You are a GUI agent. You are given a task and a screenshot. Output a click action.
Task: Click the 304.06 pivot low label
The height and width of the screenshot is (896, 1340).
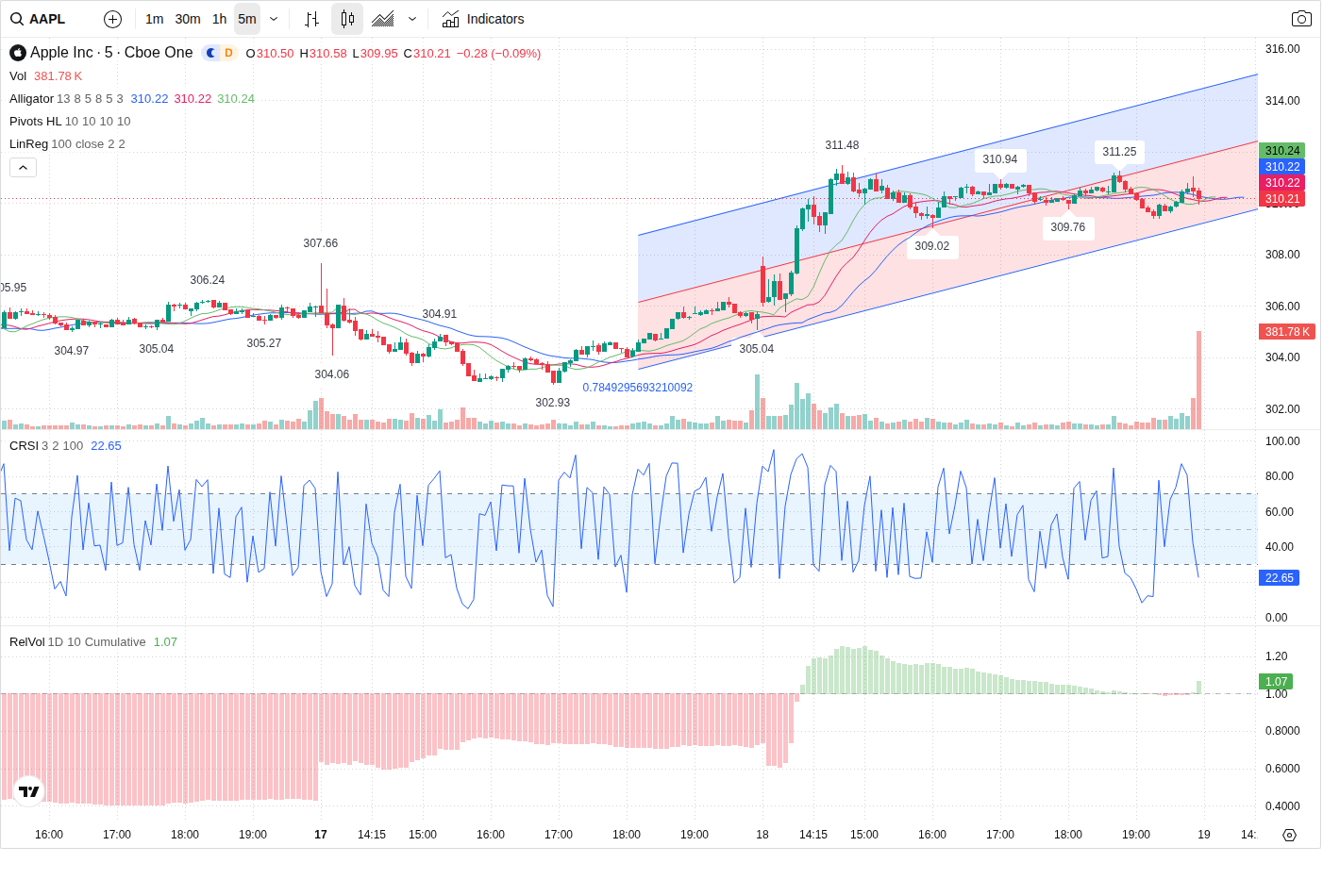(331, 374)
